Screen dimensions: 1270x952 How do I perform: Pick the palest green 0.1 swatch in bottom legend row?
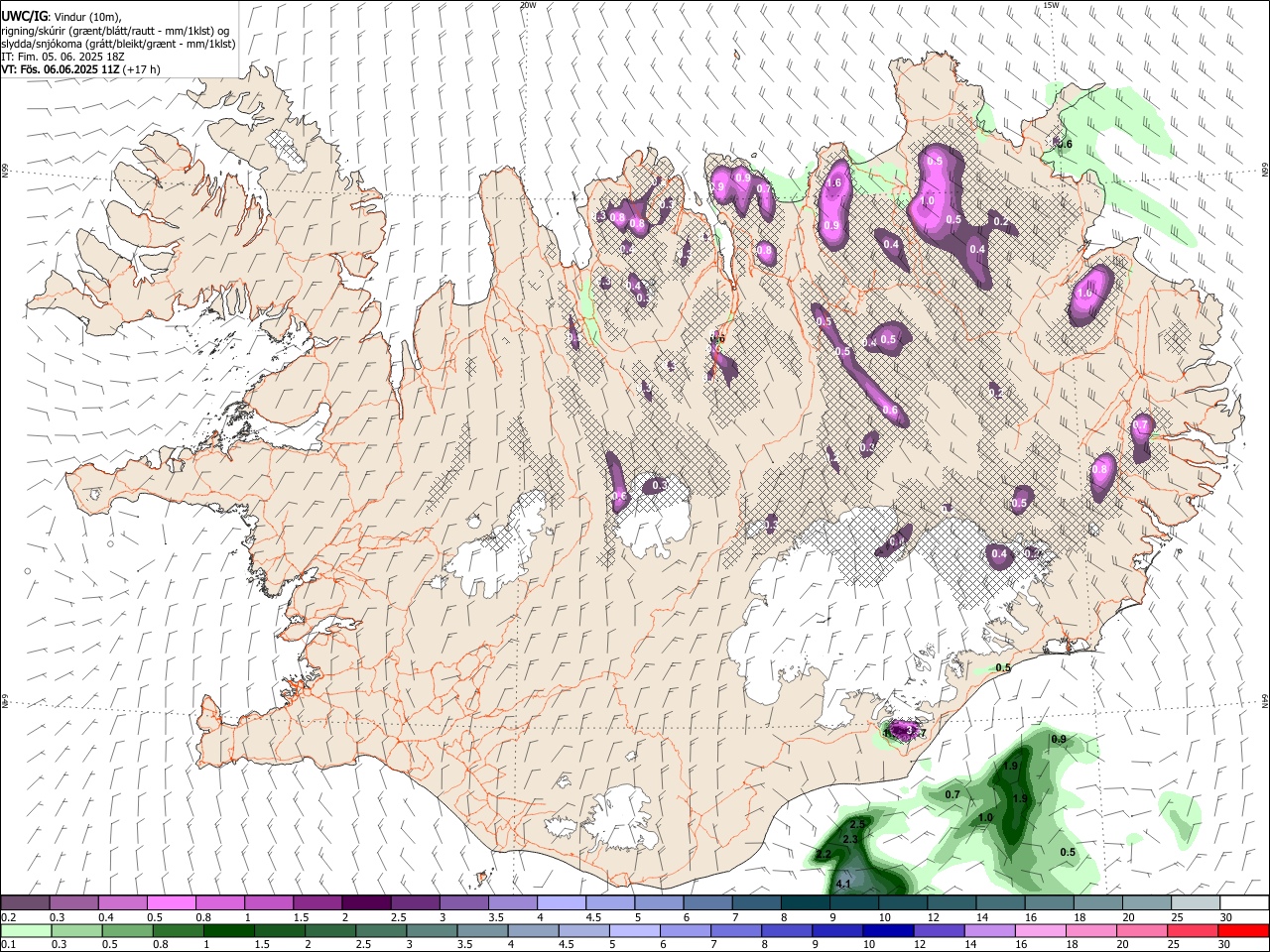pyautogui.click(x=25, y=930)
